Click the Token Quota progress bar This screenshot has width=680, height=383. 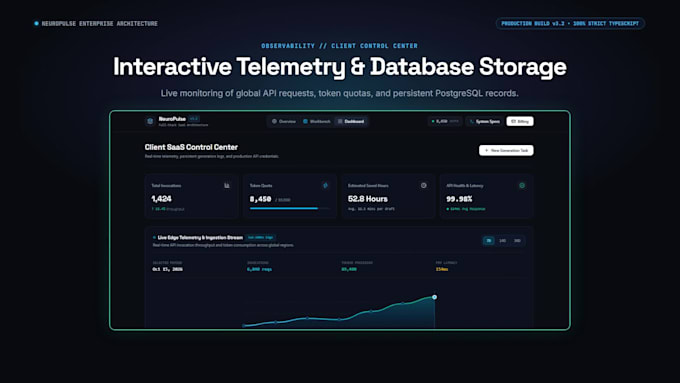(289, 209)
